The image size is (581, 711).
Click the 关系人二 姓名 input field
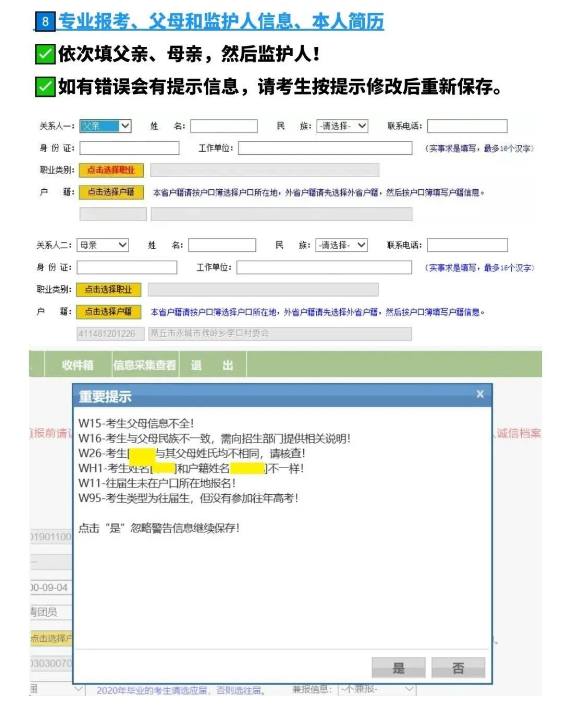click(222, 245)
